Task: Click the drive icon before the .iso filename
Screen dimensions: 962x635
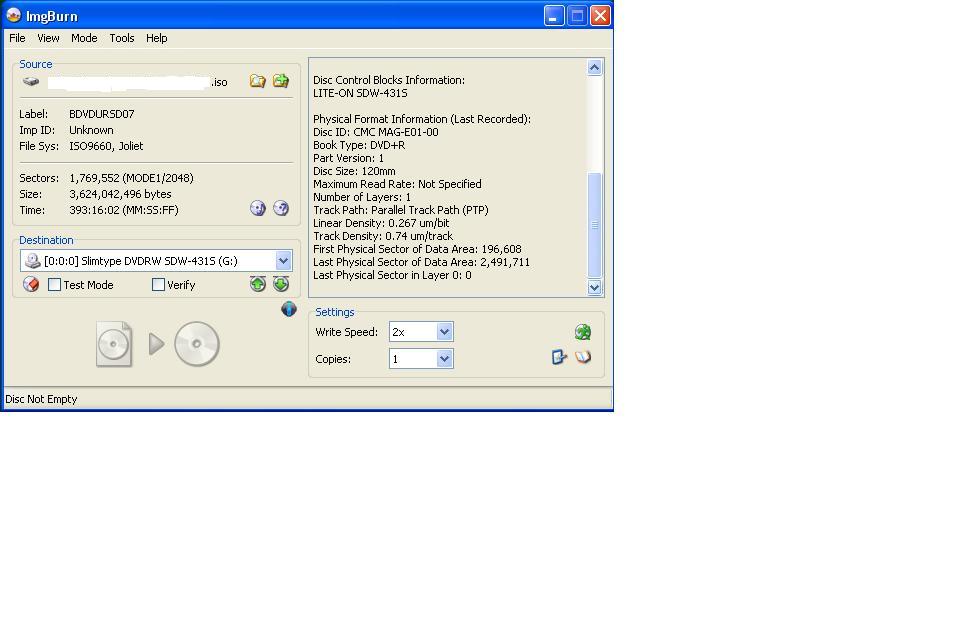Action: click(31, 82)
